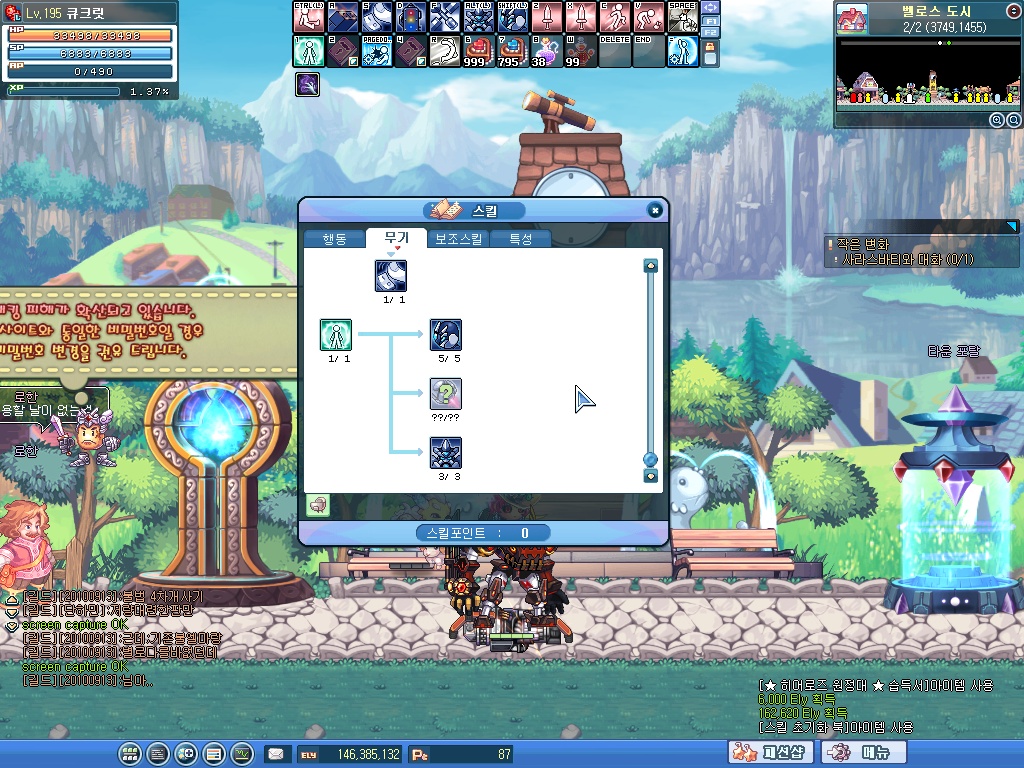Screen dimensions: 1024x768
Task: Use the blue heart potion with 795 count
Action: [513, 51]
